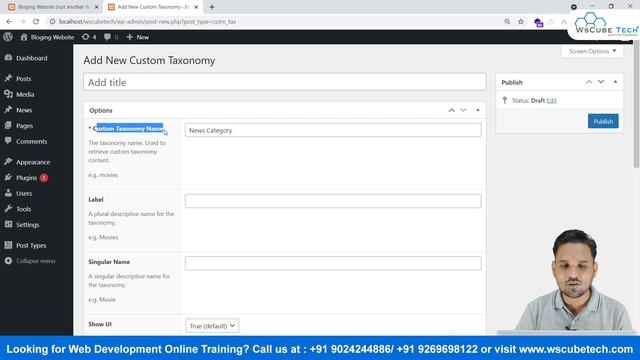Expand Screen Options panel

pos(592,51)
